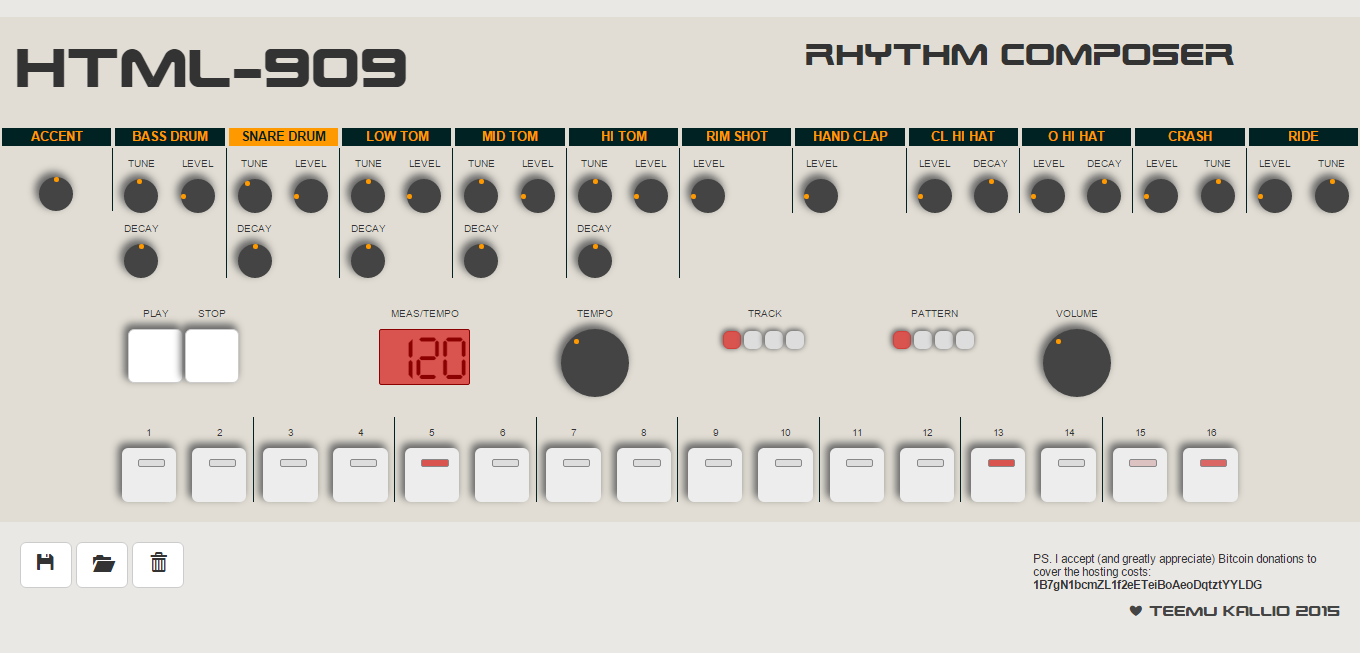This screenshot has width=1360, height=653.
Task: Click the BASS DRUM DECAY knob
Action: point(141,261)
